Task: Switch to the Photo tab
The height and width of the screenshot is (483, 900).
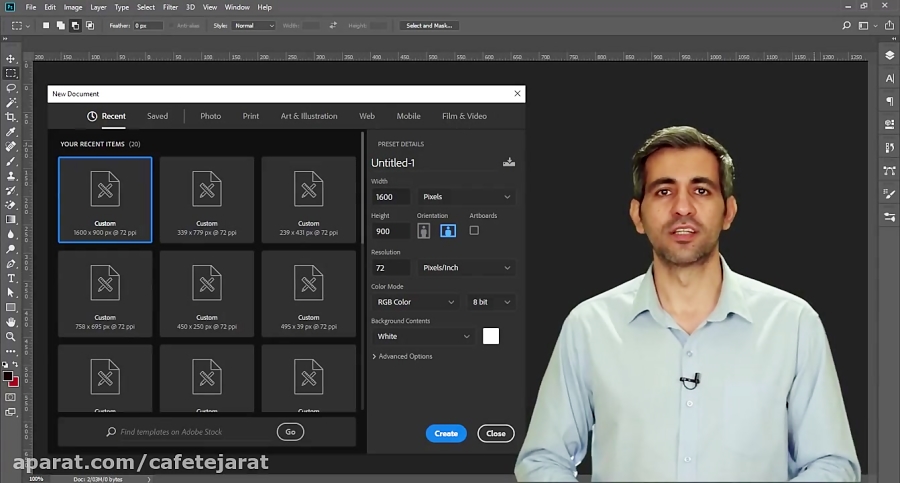Action: coord(210,116)
